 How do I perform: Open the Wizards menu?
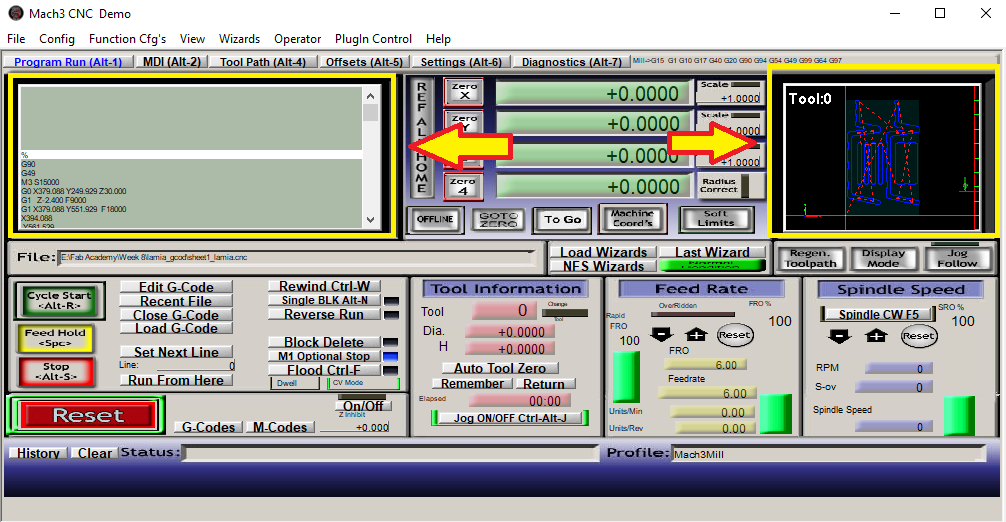[x=239, y=39]
